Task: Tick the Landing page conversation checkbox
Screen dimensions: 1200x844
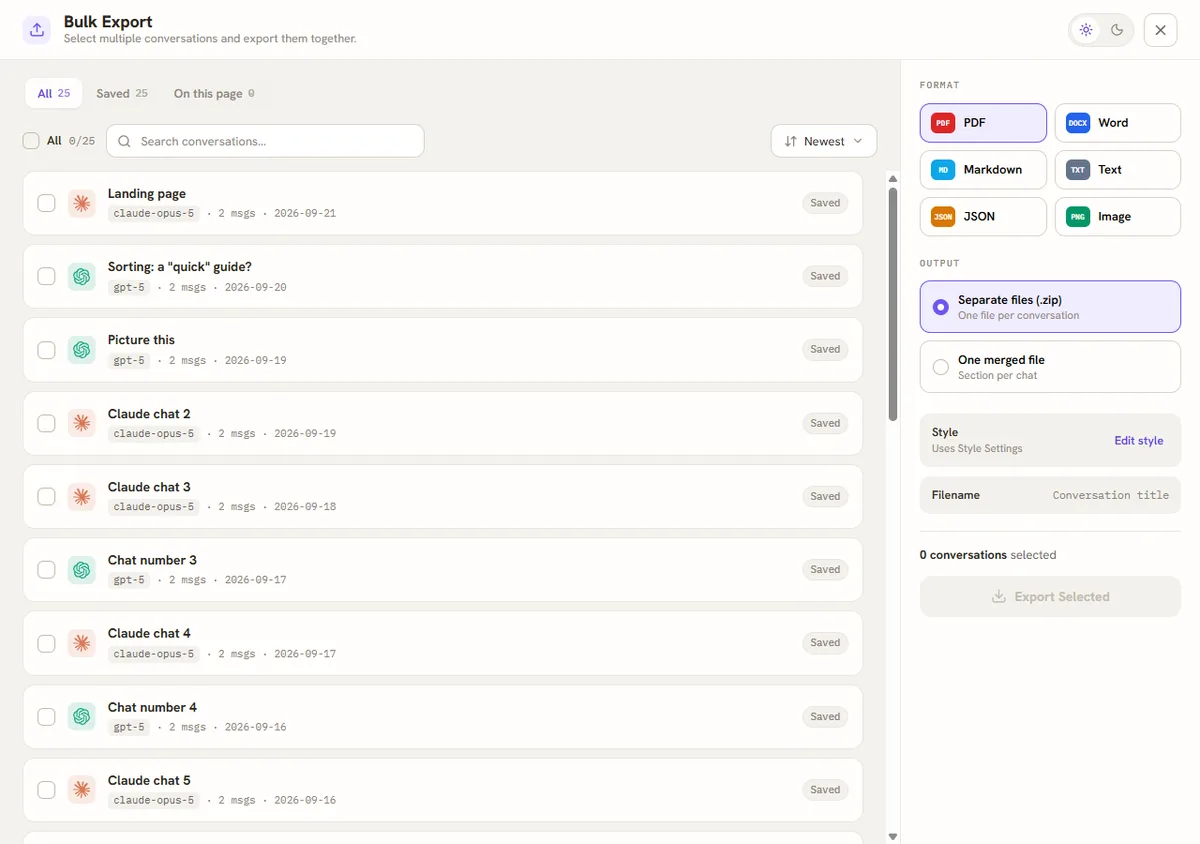Action: pyautogui.click(x=46, y=203)
